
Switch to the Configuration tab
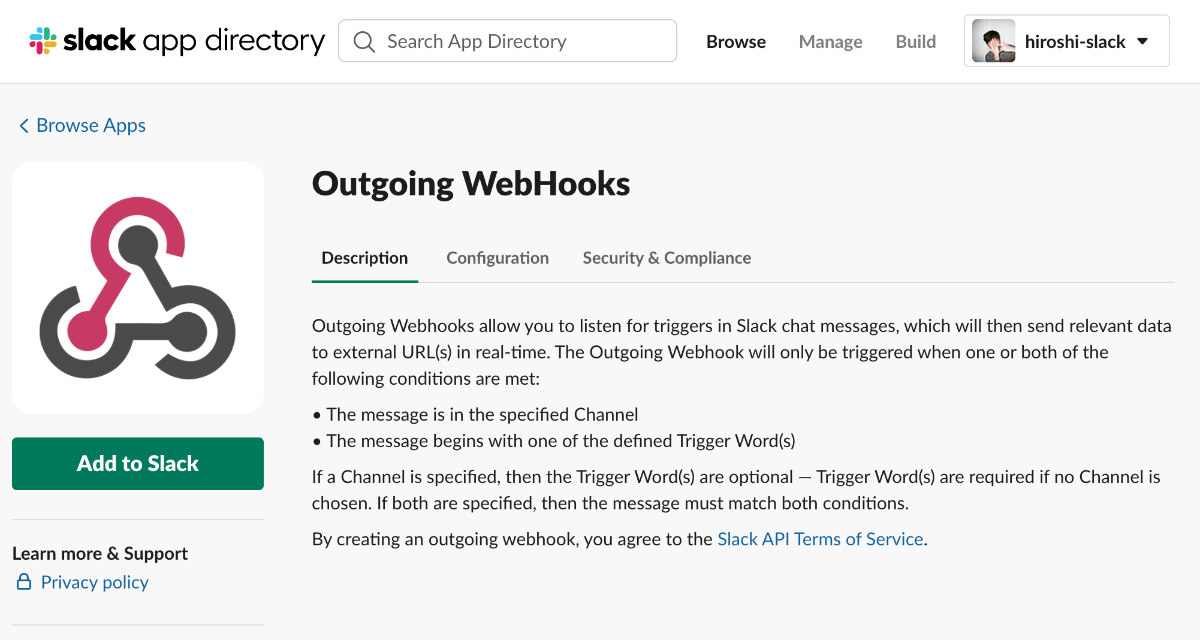click(498, 258)
